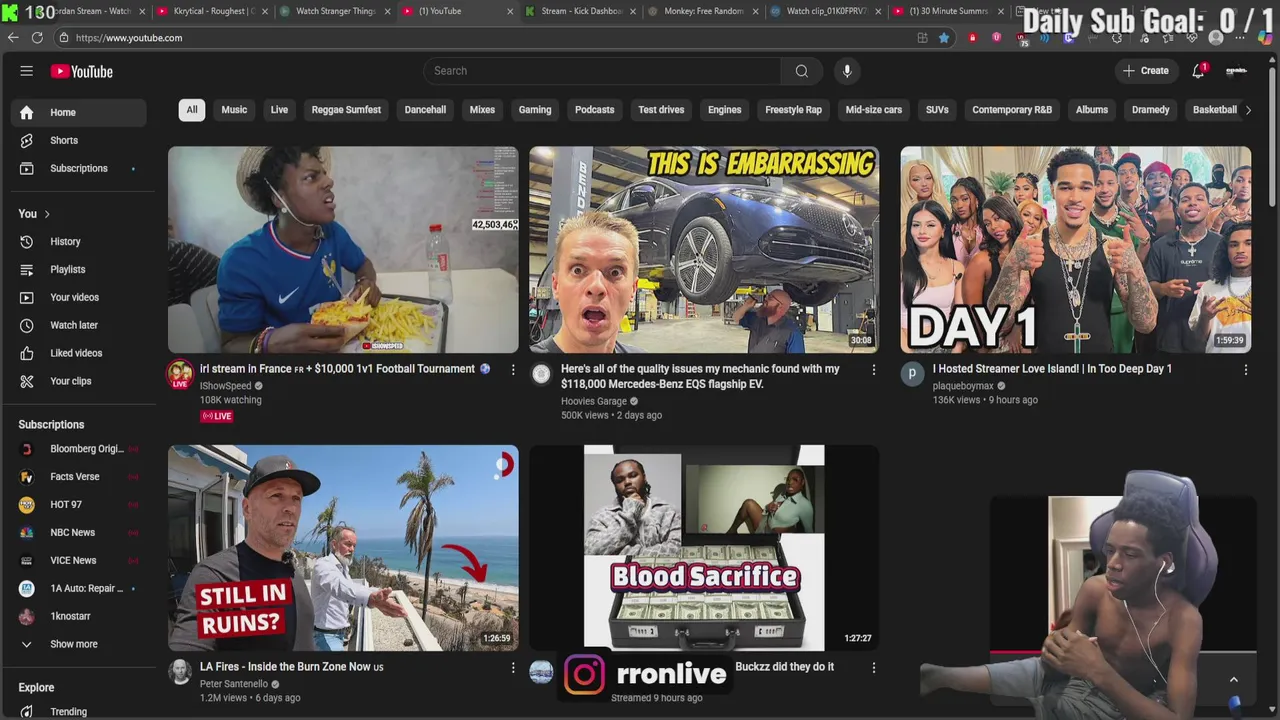
Task: Open Liked videos
Action: (x=79, y=353)
